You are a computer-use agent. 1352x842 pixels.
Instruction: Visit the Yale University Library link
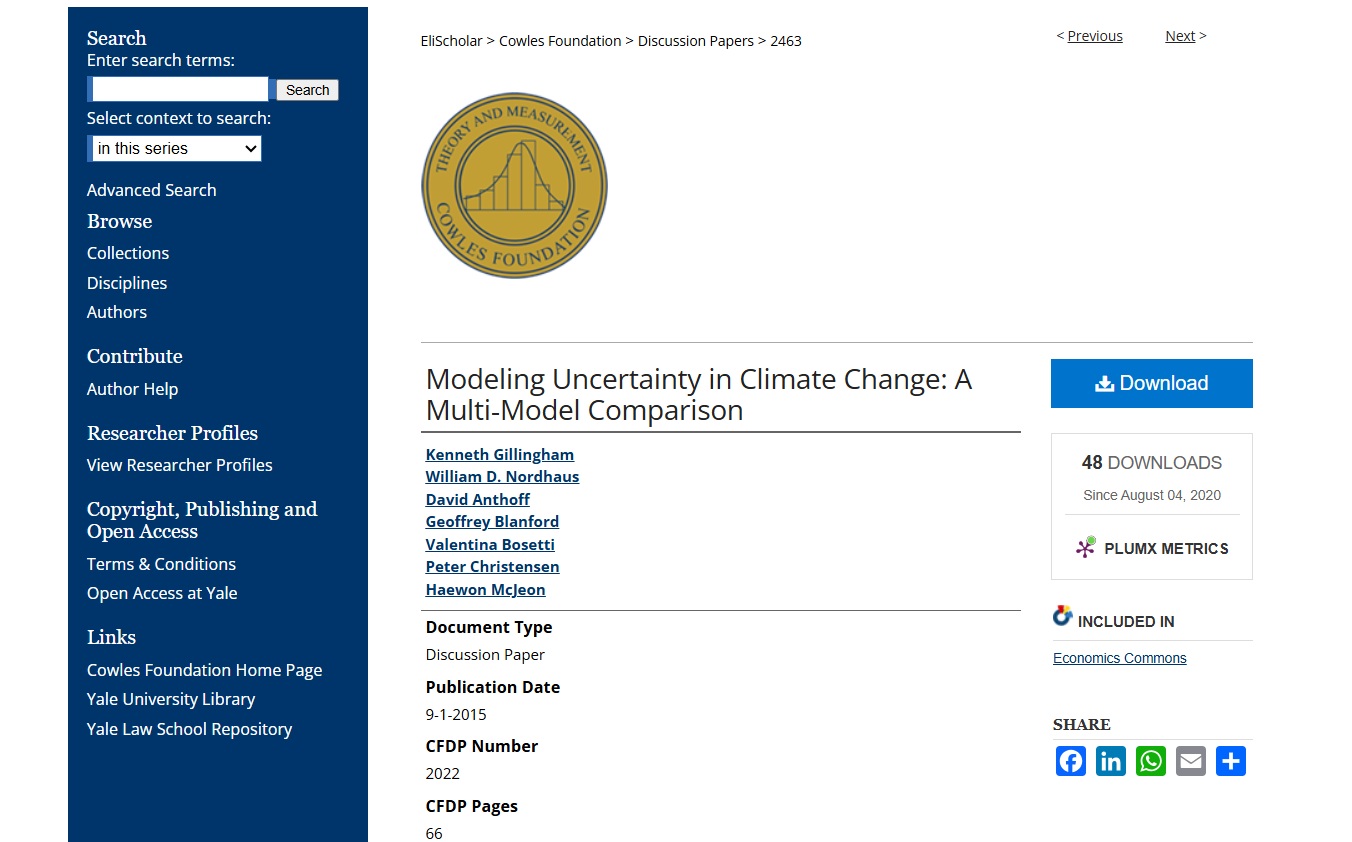pyautogui.click(x=171, y=699)
